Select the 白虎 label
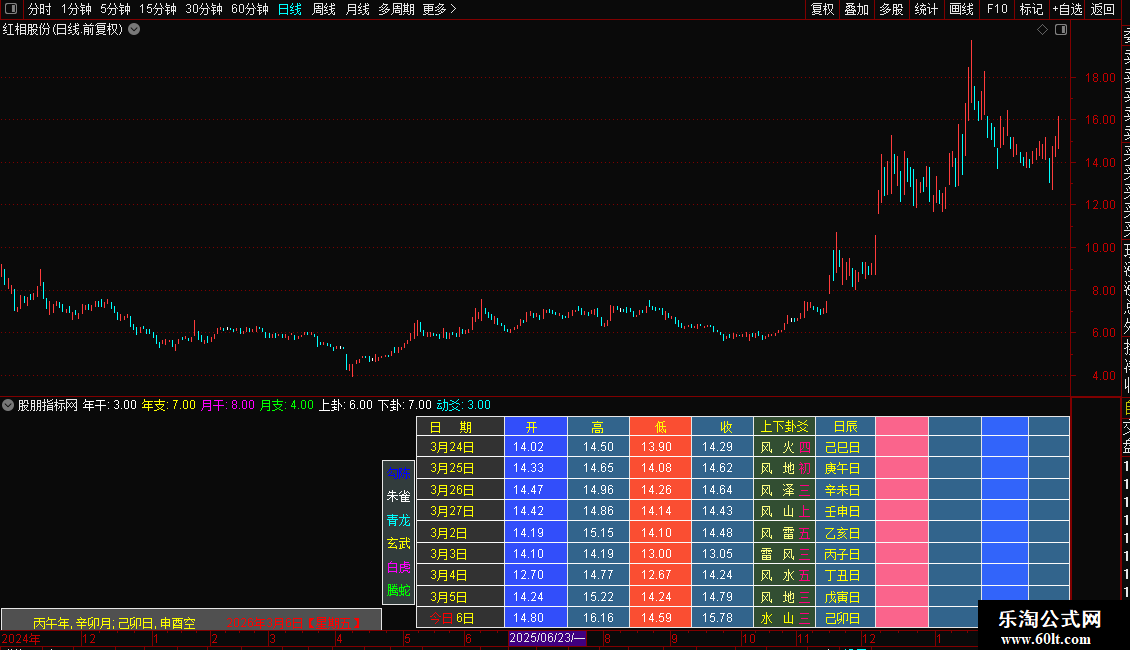The height and width of the screenshot is (650, 1130). tap(399, 567)
